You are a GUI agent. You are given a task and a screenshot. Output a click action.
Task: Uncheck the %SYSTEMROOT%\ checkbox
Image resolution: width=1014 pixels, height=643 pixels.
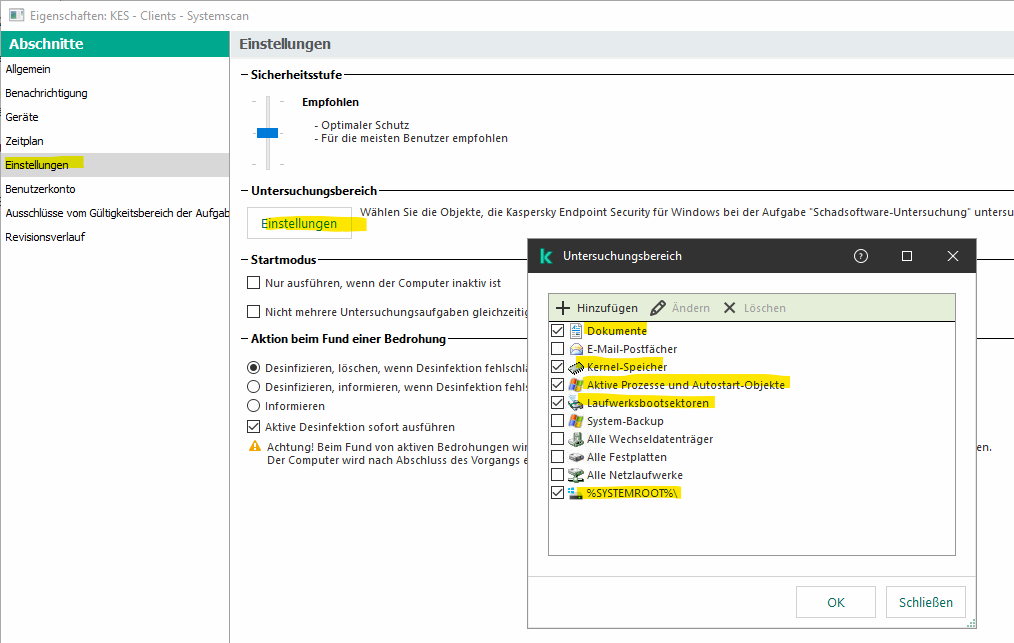(x=557, y=493)
